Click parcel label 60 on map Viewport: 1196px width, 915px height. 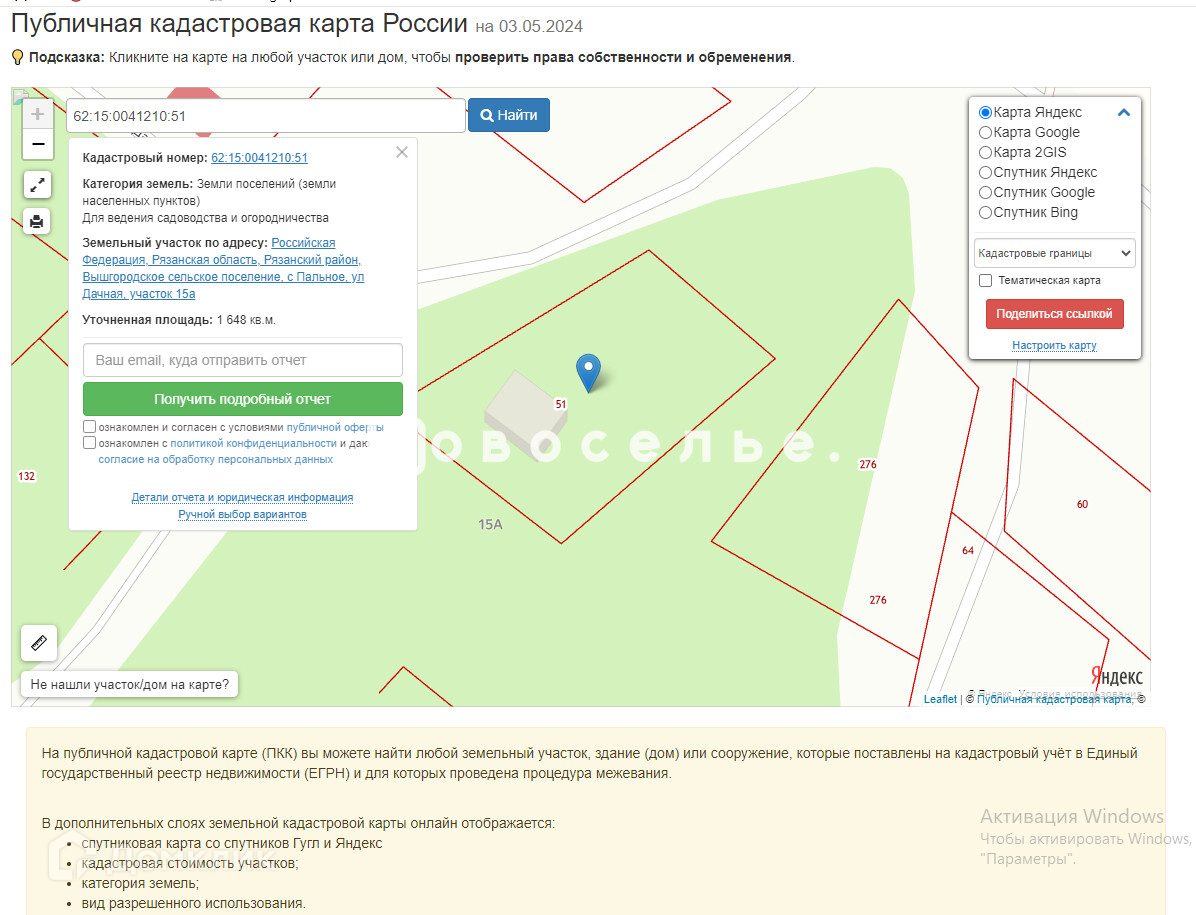[1082, 504]
